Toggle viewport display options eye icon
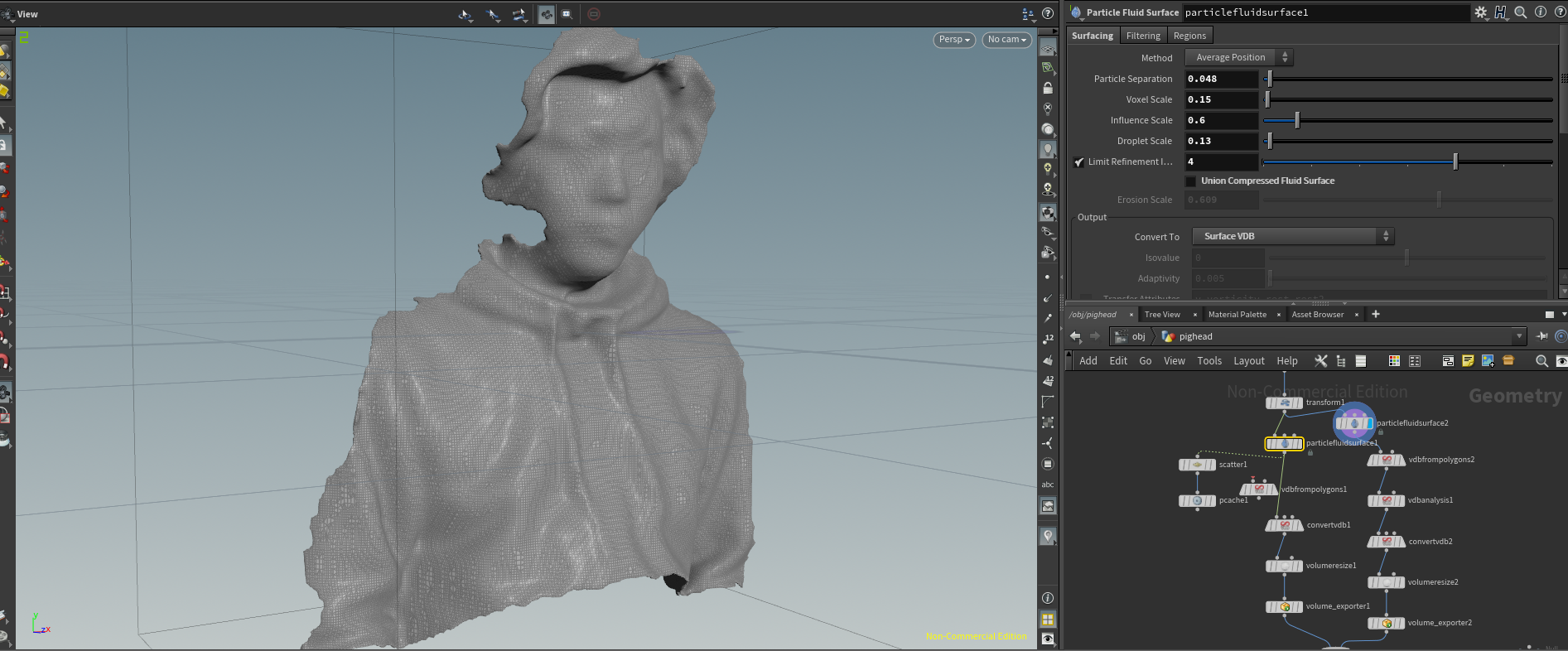 [1048, 639]
